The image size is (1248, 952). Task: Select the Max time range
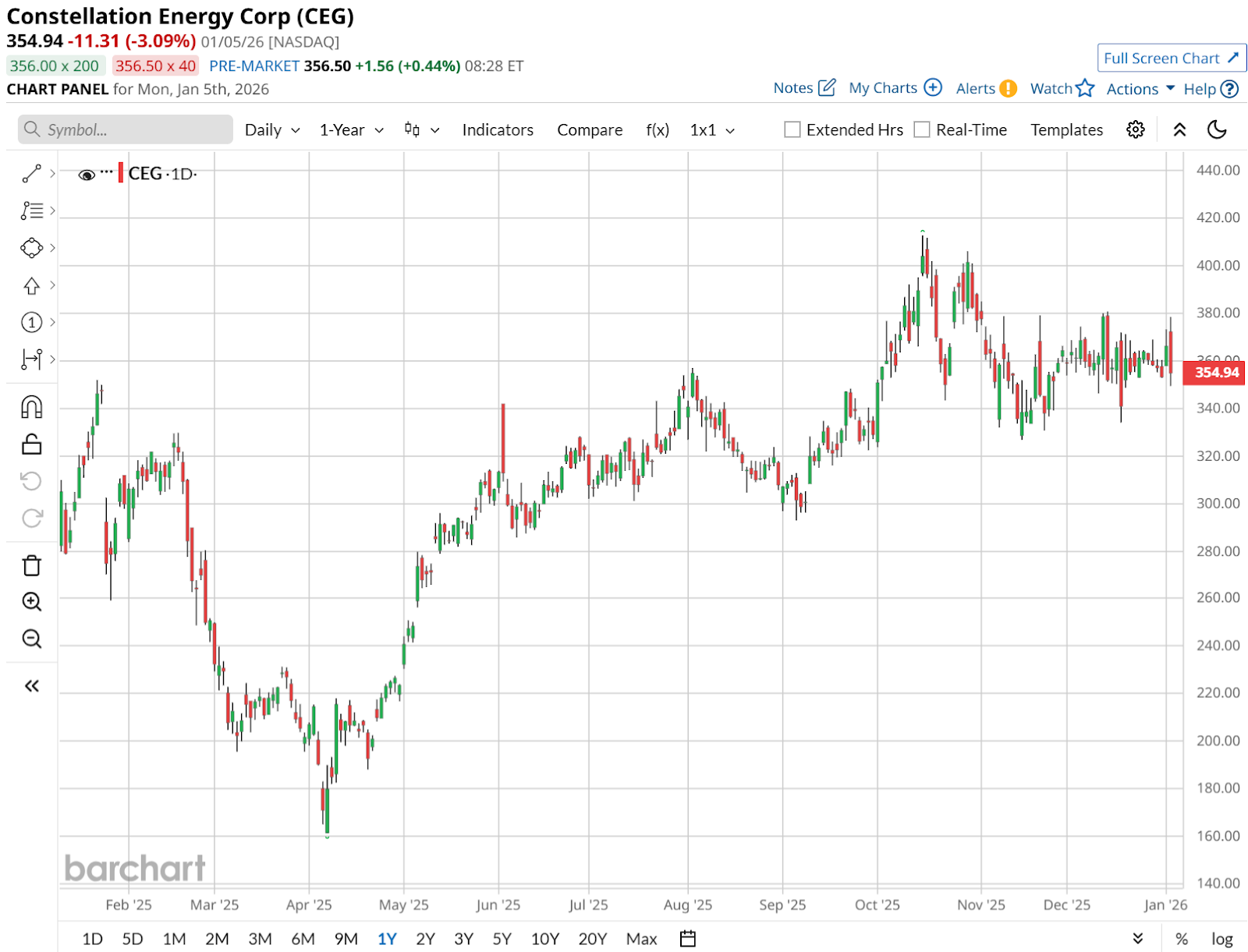point(641,939)
